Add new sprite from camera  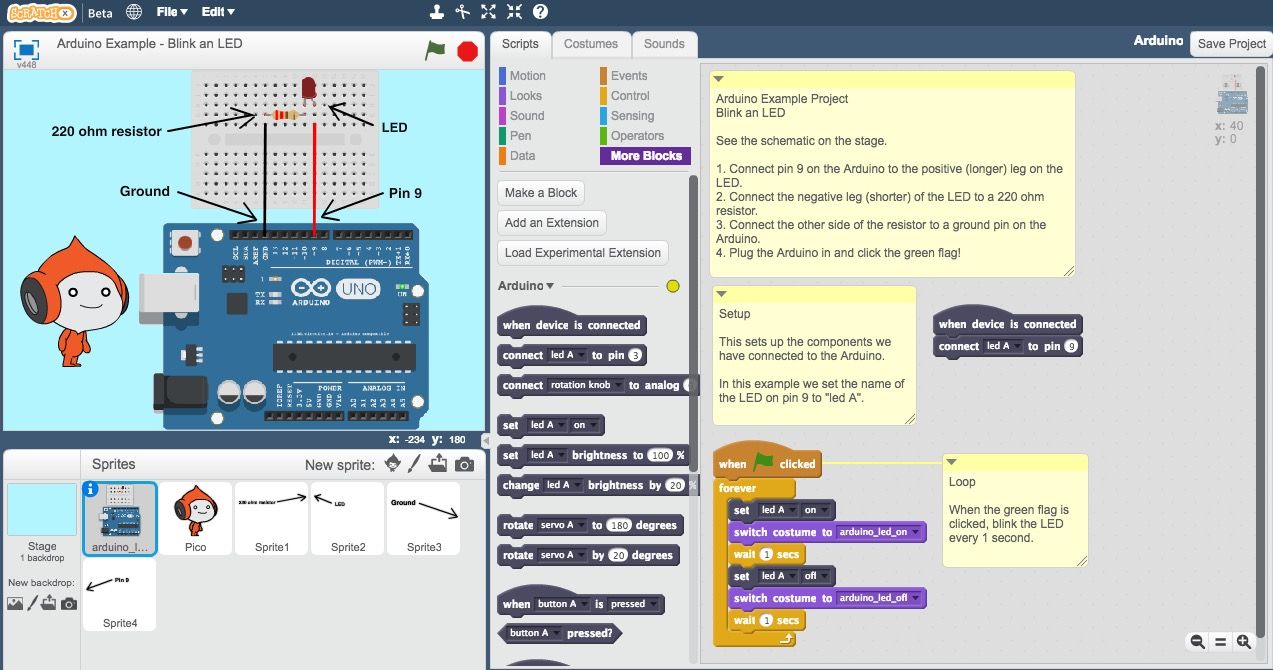(464, 464)
